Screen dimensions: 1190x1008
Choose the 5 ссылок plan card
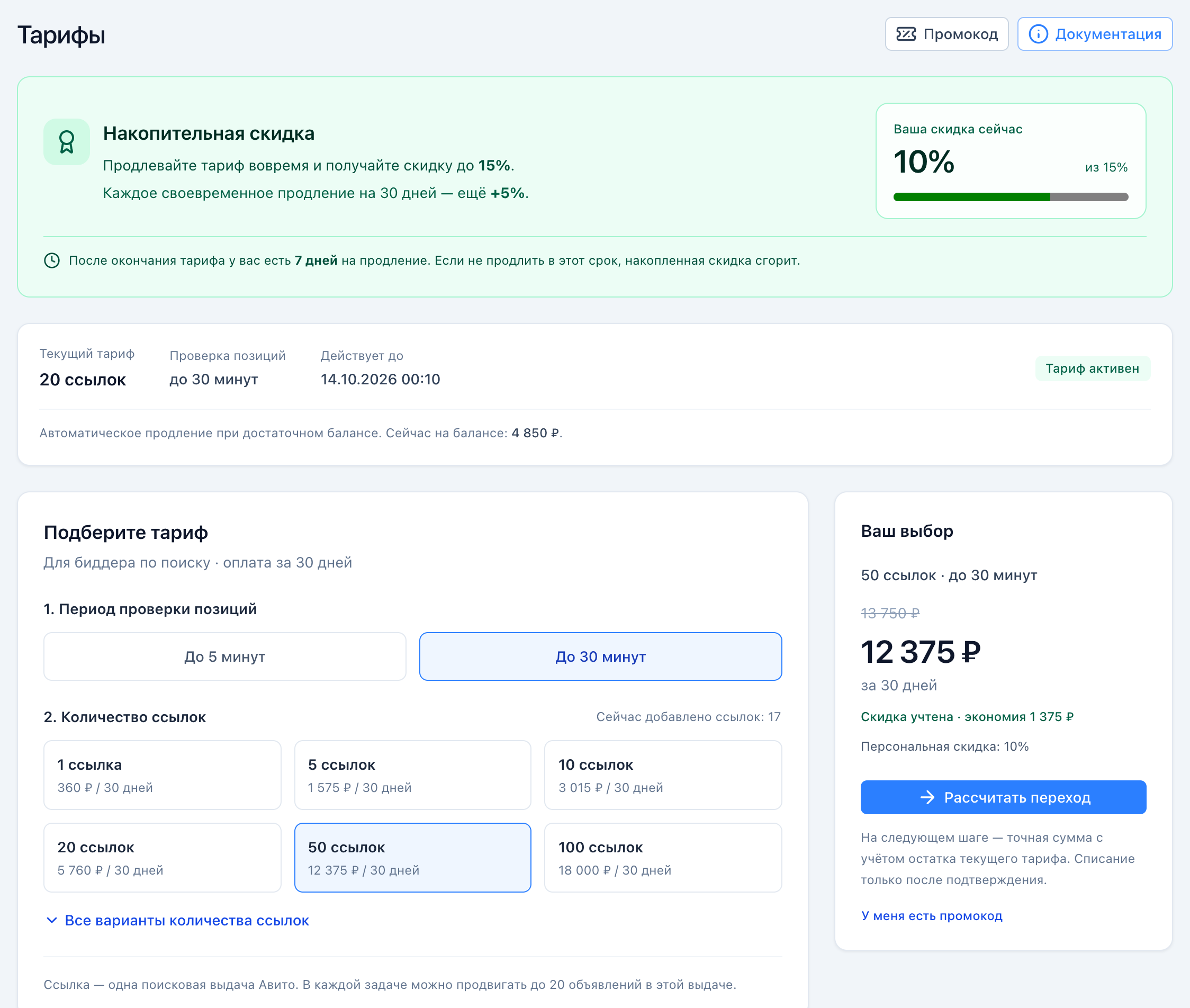(x=412, y=776)
